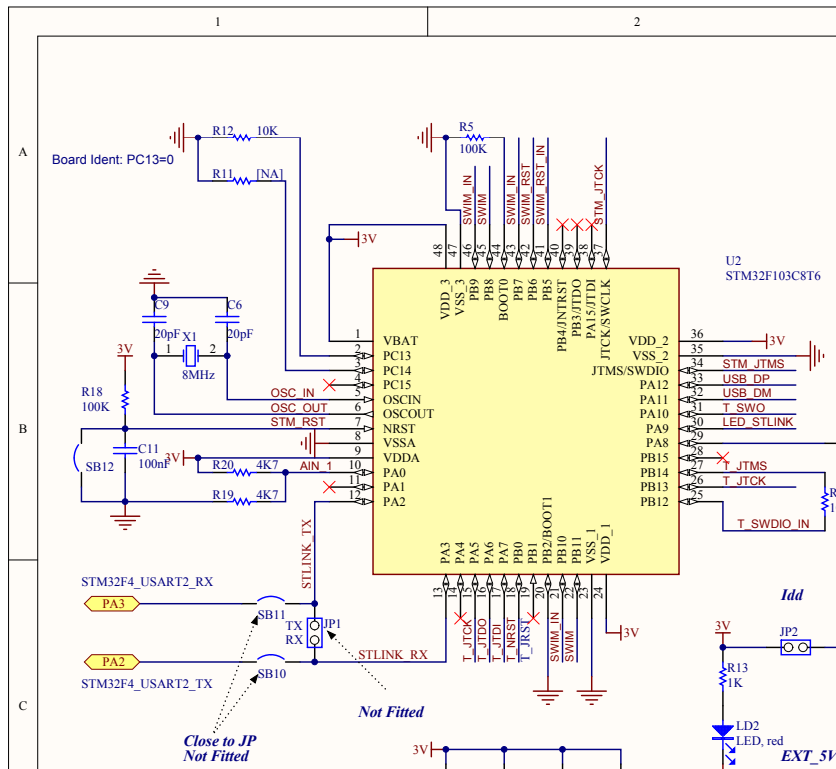This screenshot has width=836, height=769.
Task: Click the vertical STLINK_TX net label
Action: [x=307, y=554]
